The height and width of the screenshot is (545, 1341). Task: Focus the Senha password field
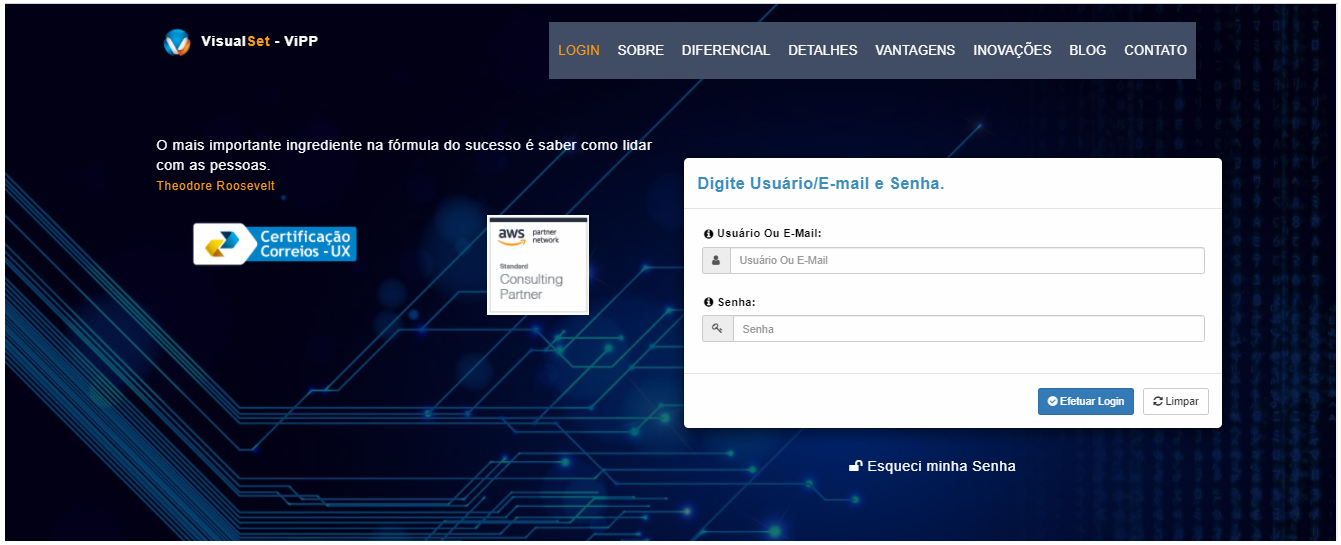pyautogui.click(x=969, y=329)
